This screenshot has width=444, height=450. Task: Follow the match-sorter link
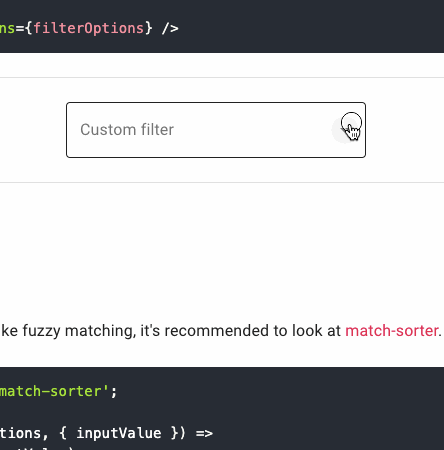click(x=392, y=331)
